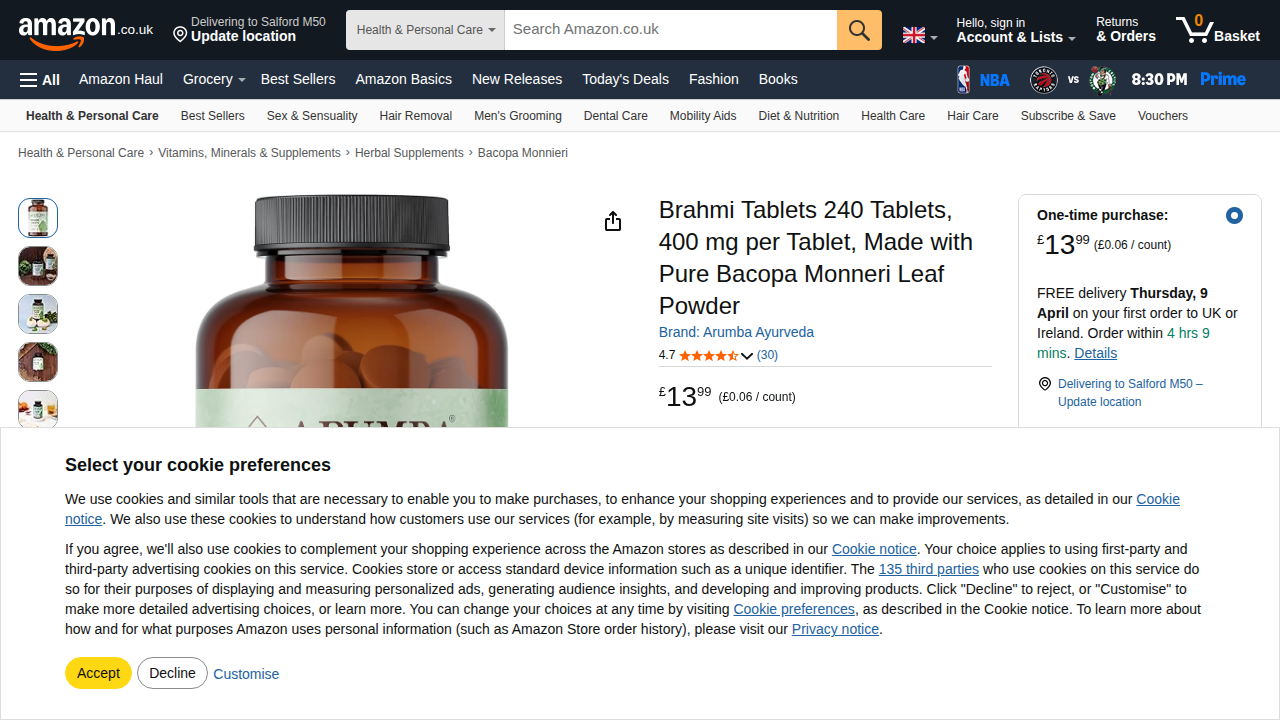Screen dimensions: 1280x720
Task: Expand the rating breakdown chevron
Action: click(747, 356)
